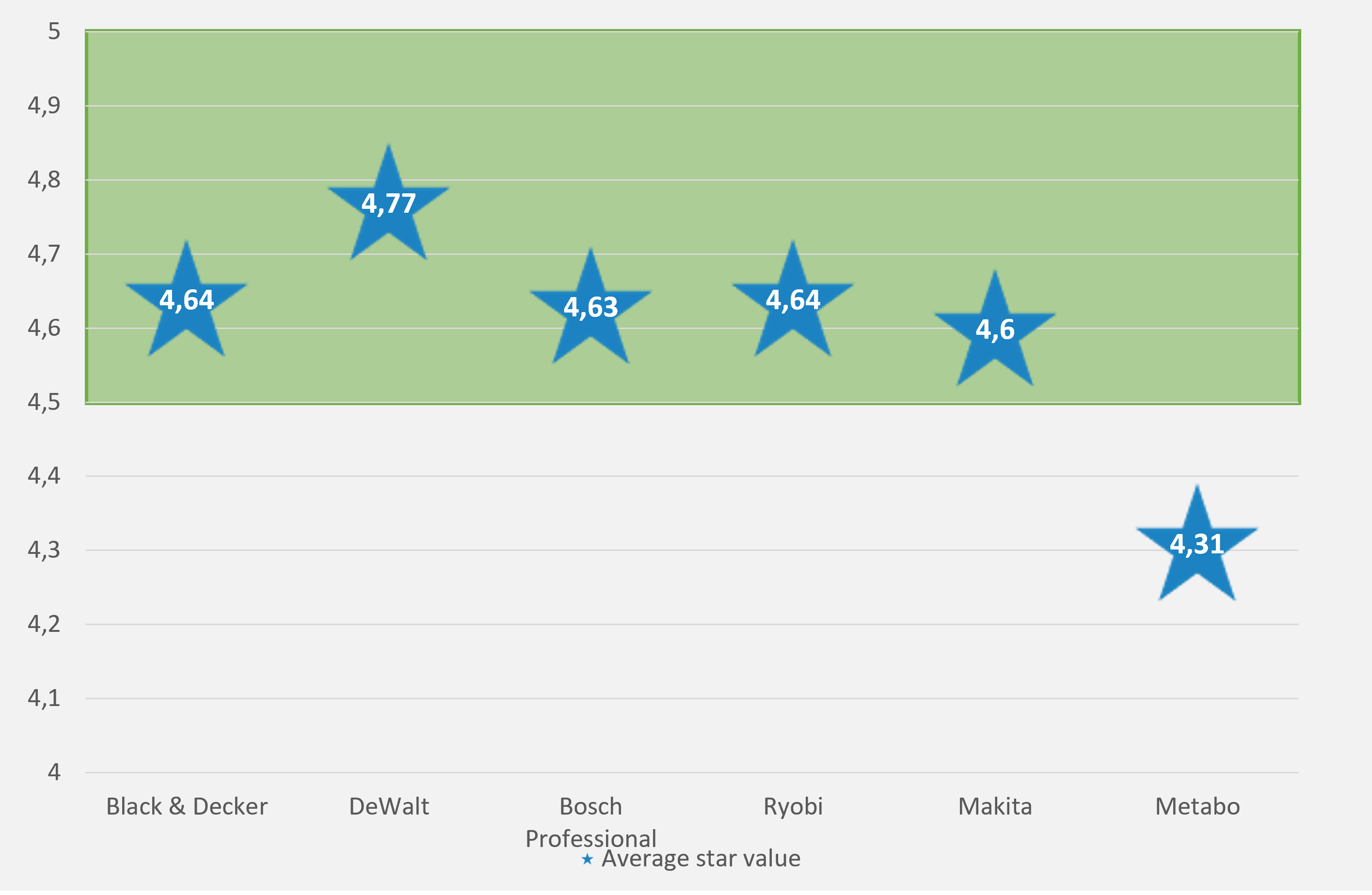Click the Black & Decker axis label
Screen dimensions: 1372x895
click(187, 806)
